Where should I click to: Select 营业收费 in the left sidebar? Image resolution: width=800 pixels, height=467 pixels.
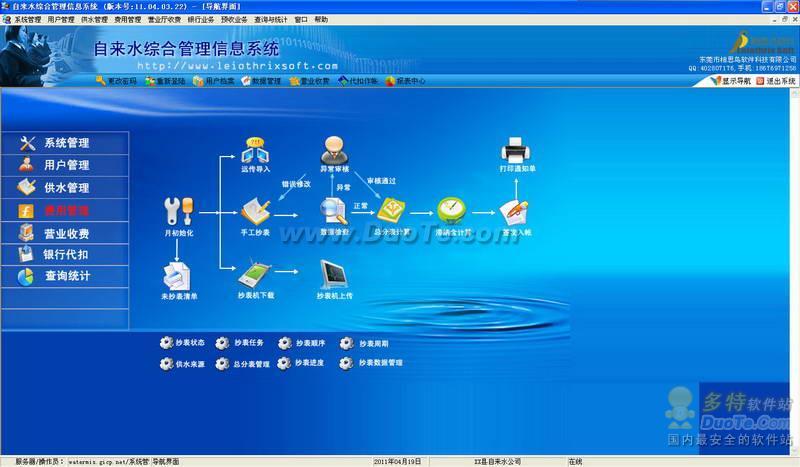(65, 233)
